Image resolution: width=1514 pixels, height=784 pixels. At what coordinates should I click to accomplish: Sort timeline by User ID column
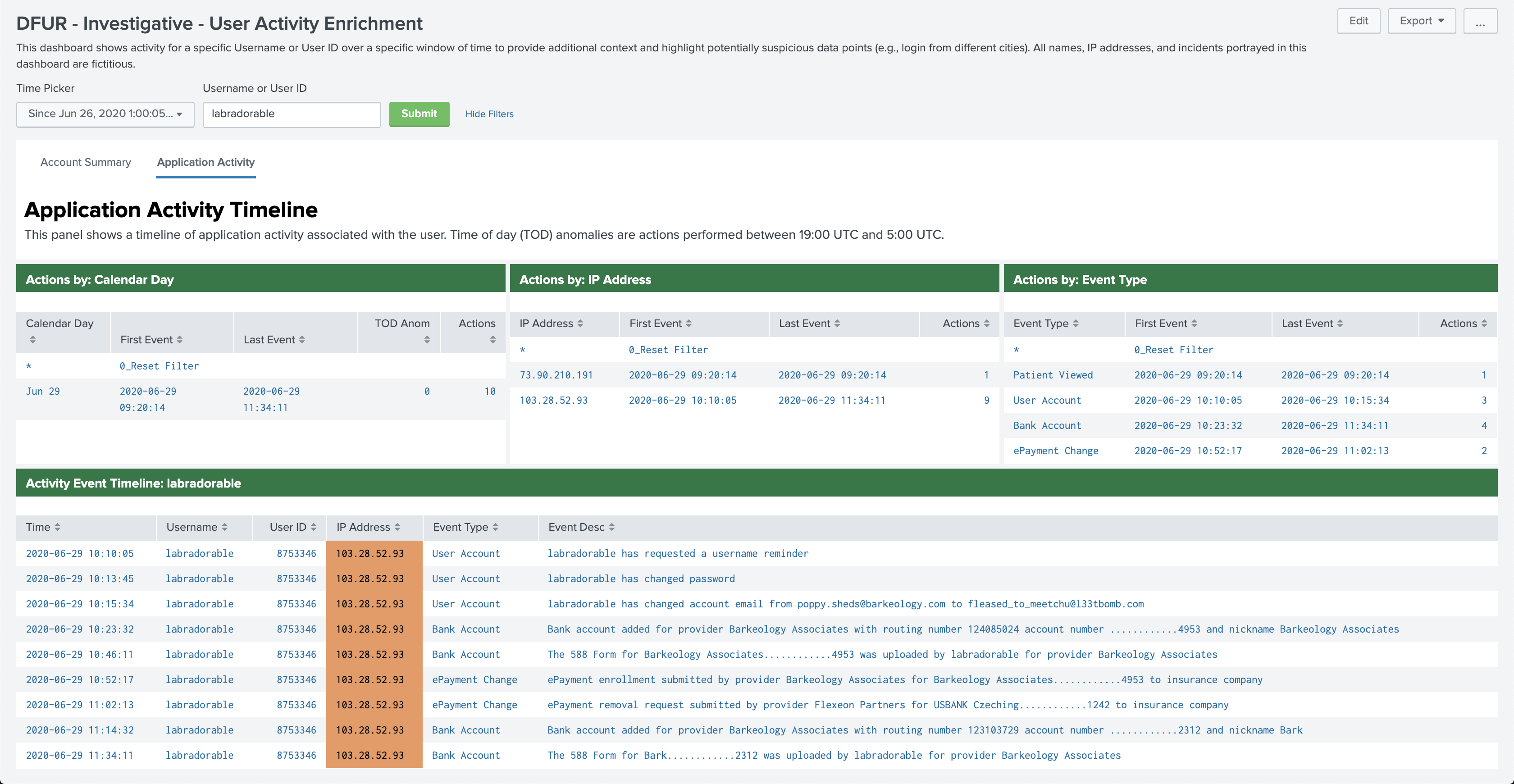click(x=313, y=527)
